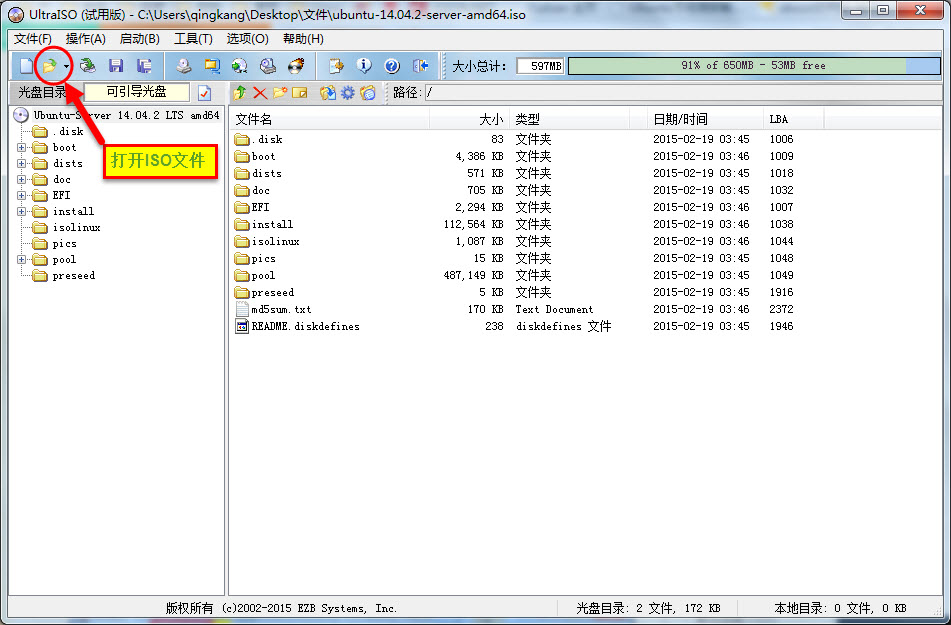Sort by 日期/时间 column header
The image size is (951, 625).
(705, 119)
